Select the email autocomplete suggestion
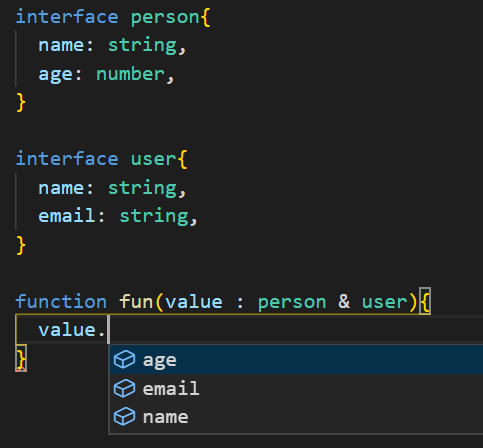The width and height of the screenshot is (483, 448). (296, 388)
